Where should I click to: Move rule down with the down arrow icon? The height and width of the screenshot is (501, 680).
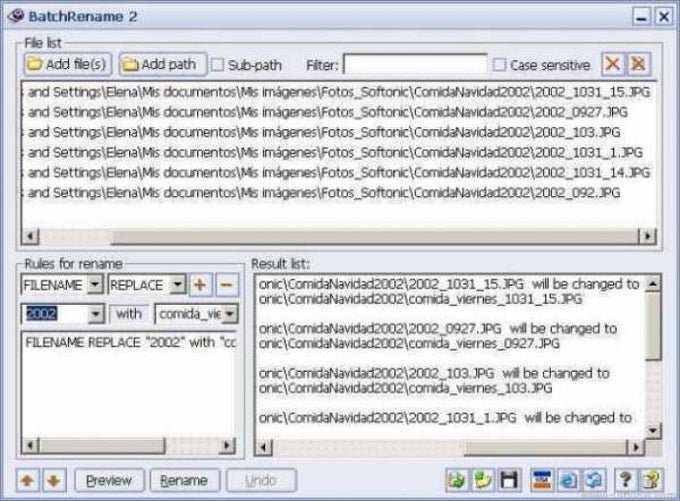click(54, 480)
